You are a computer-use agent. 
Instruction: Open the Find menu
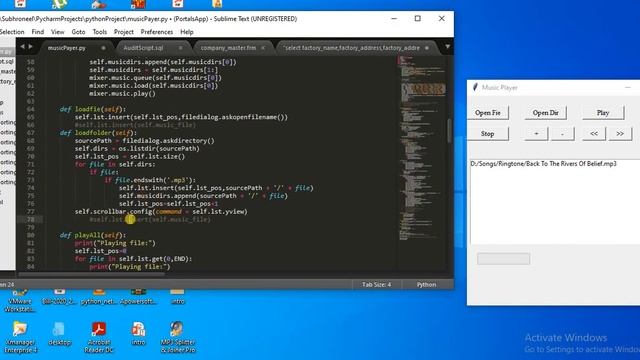[38, 32]
